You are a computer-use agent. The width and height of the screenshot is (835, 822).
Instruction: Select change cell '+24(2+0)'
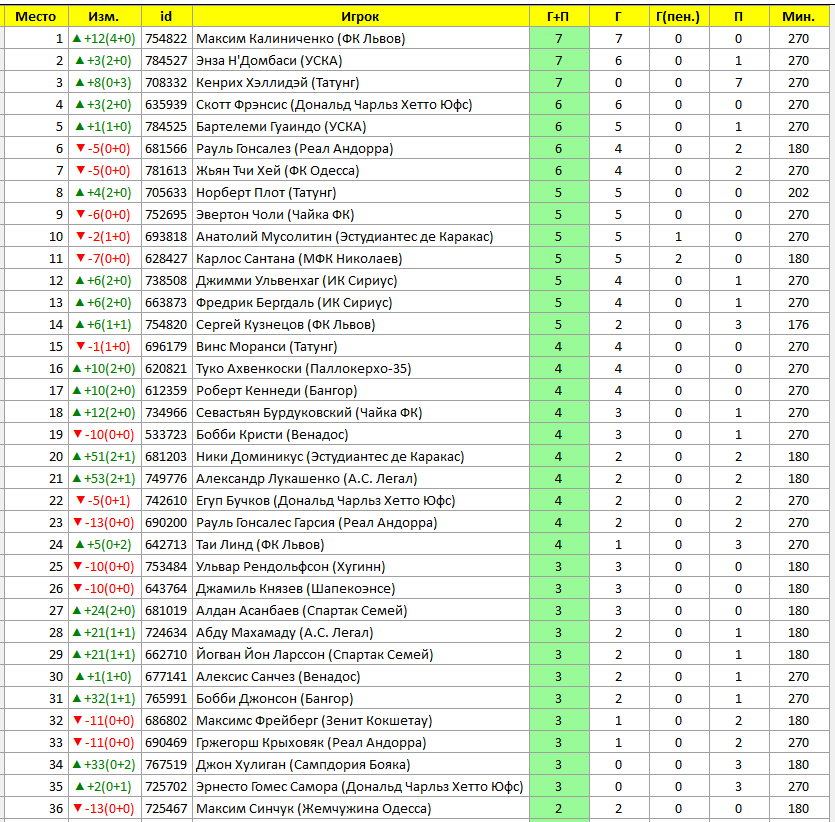104,611
